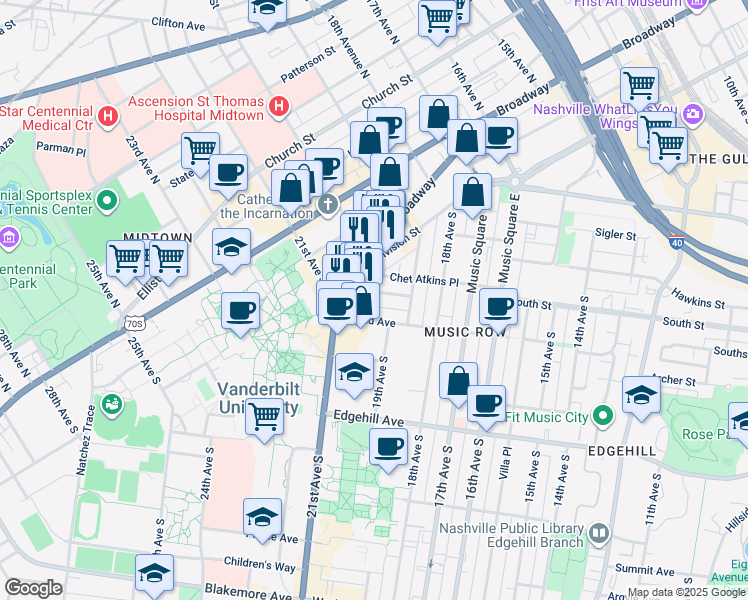The height and width of the screenshot is (600, 748).
Task: Click the shopping cart marker above Nashville WhatLiesYou Wings
Action: pos(640,88)
